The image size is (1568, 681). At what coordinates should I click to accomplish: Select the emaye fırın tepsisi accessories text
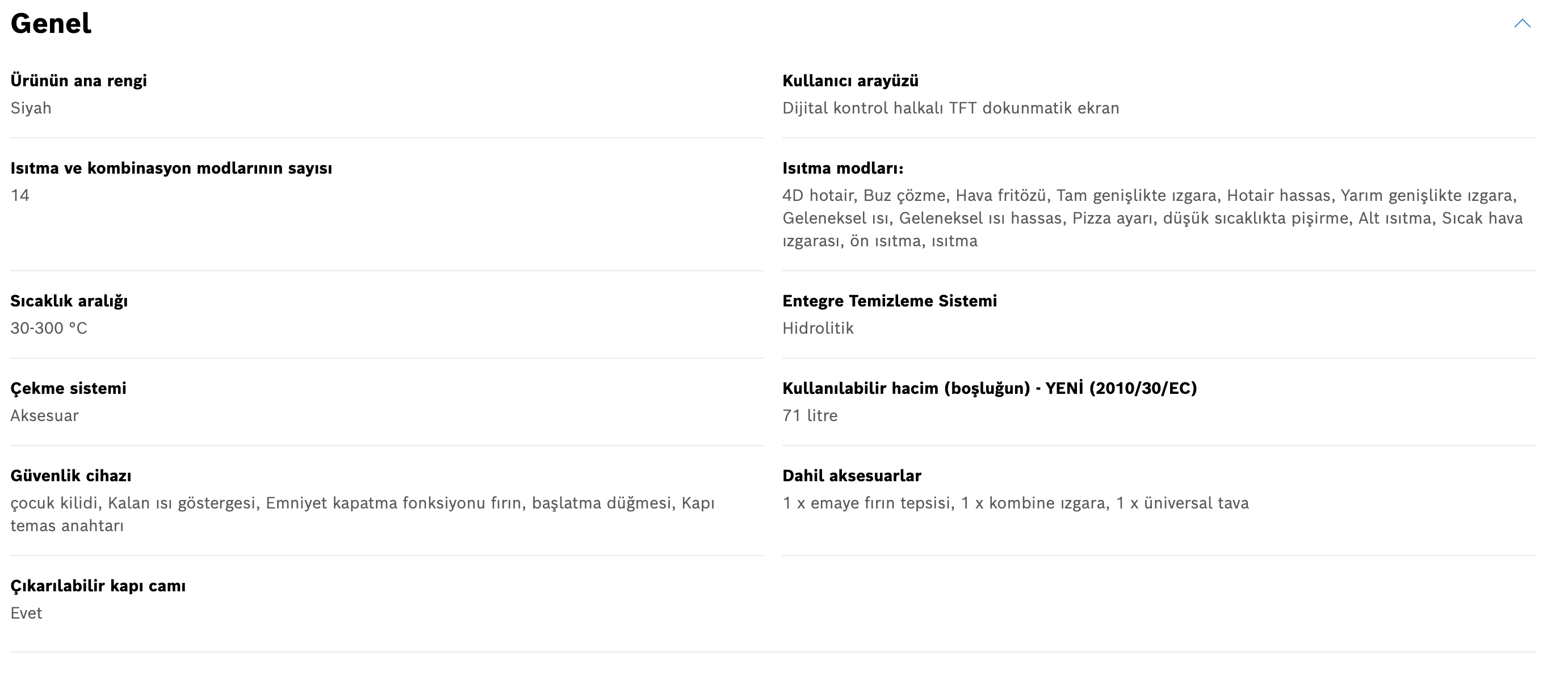(x=1015, y=503)
